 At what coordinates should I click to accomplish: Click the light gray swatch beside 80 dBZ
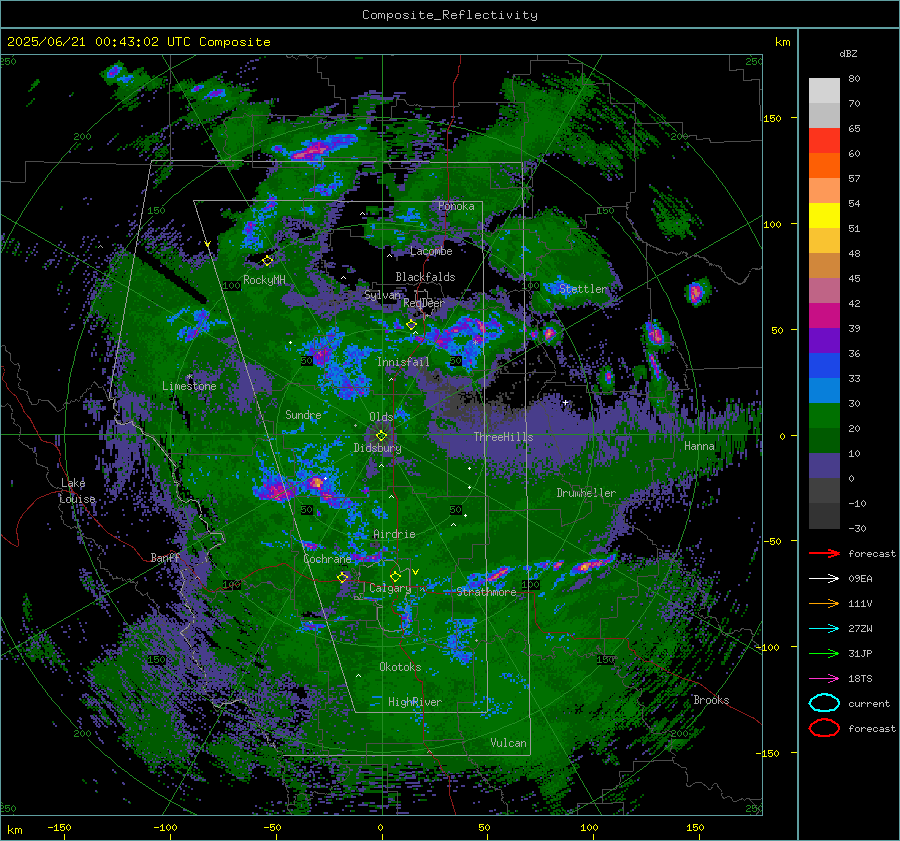(x=824, y=91)
